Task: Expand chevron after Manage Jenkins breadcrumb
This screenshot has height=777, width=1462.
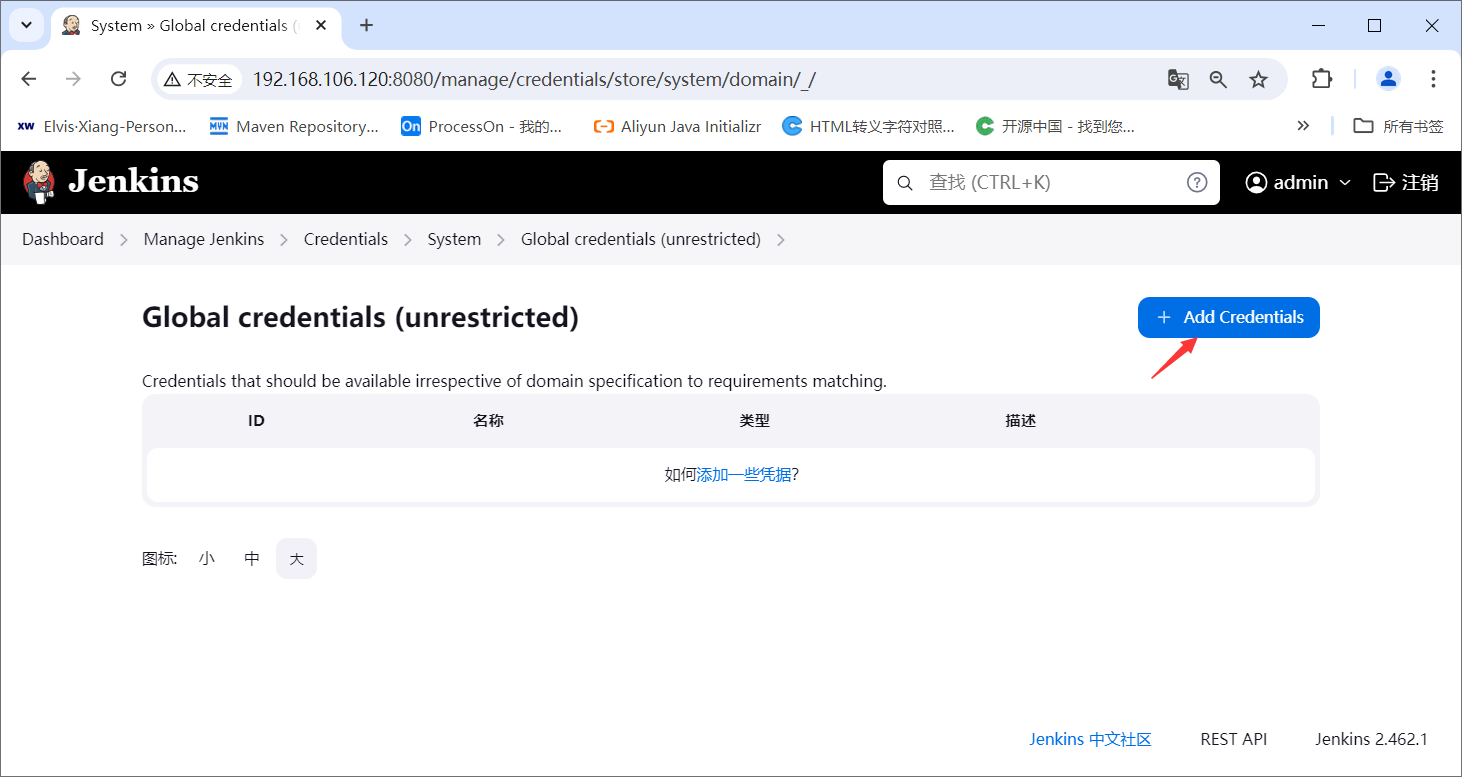Action: click(284, 240)
